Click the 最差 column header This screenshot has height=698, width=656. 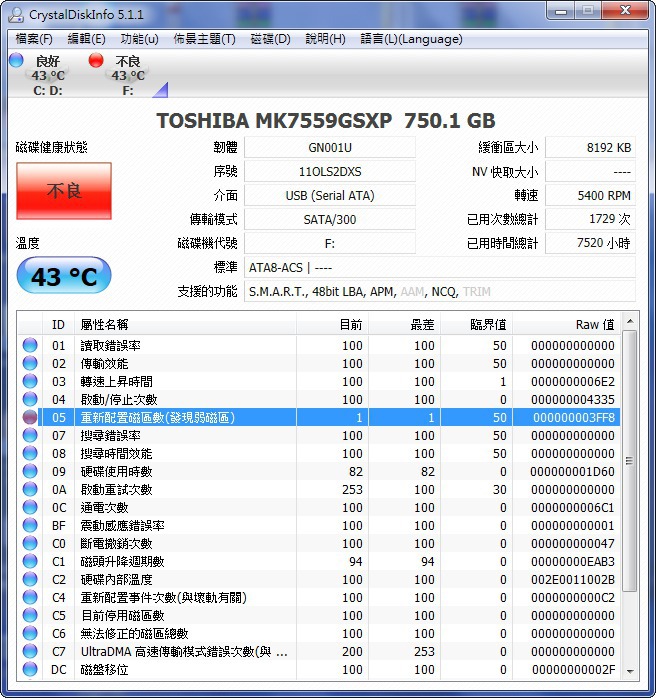click(405, 325)
